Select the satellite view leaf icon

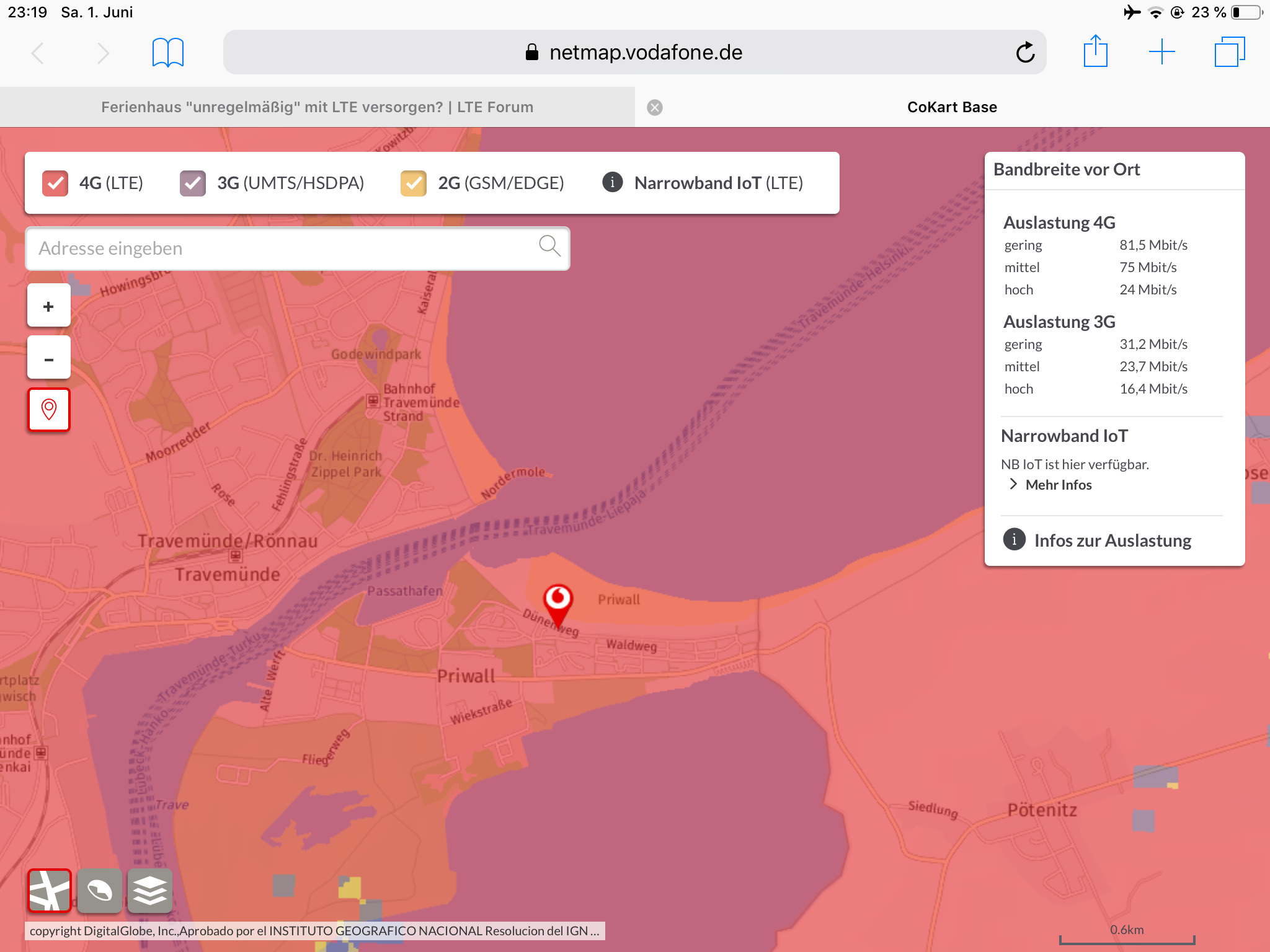pos(99,891)
